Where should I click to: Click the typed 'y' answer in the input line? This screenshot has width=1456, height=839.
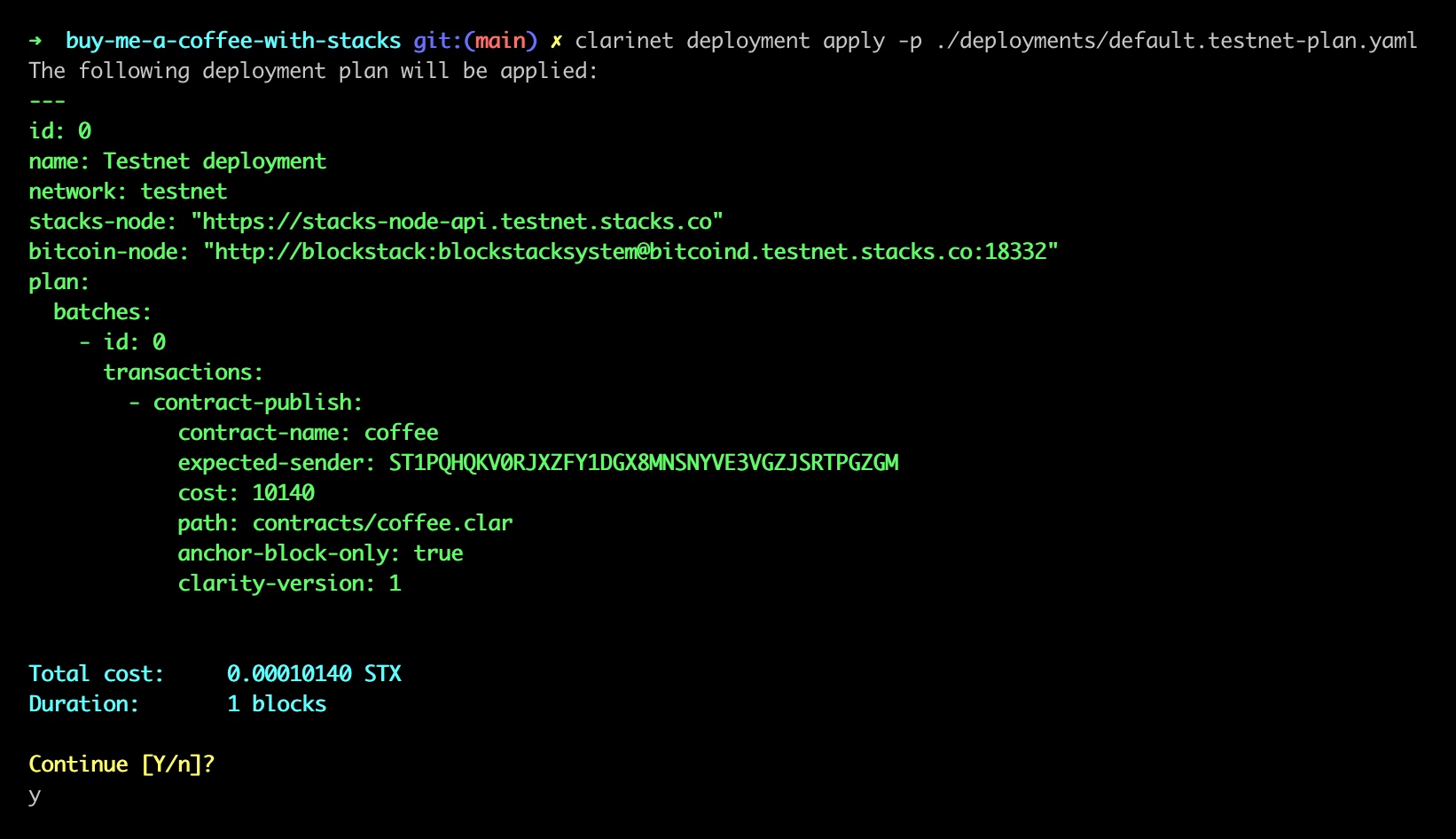[35, 796]
